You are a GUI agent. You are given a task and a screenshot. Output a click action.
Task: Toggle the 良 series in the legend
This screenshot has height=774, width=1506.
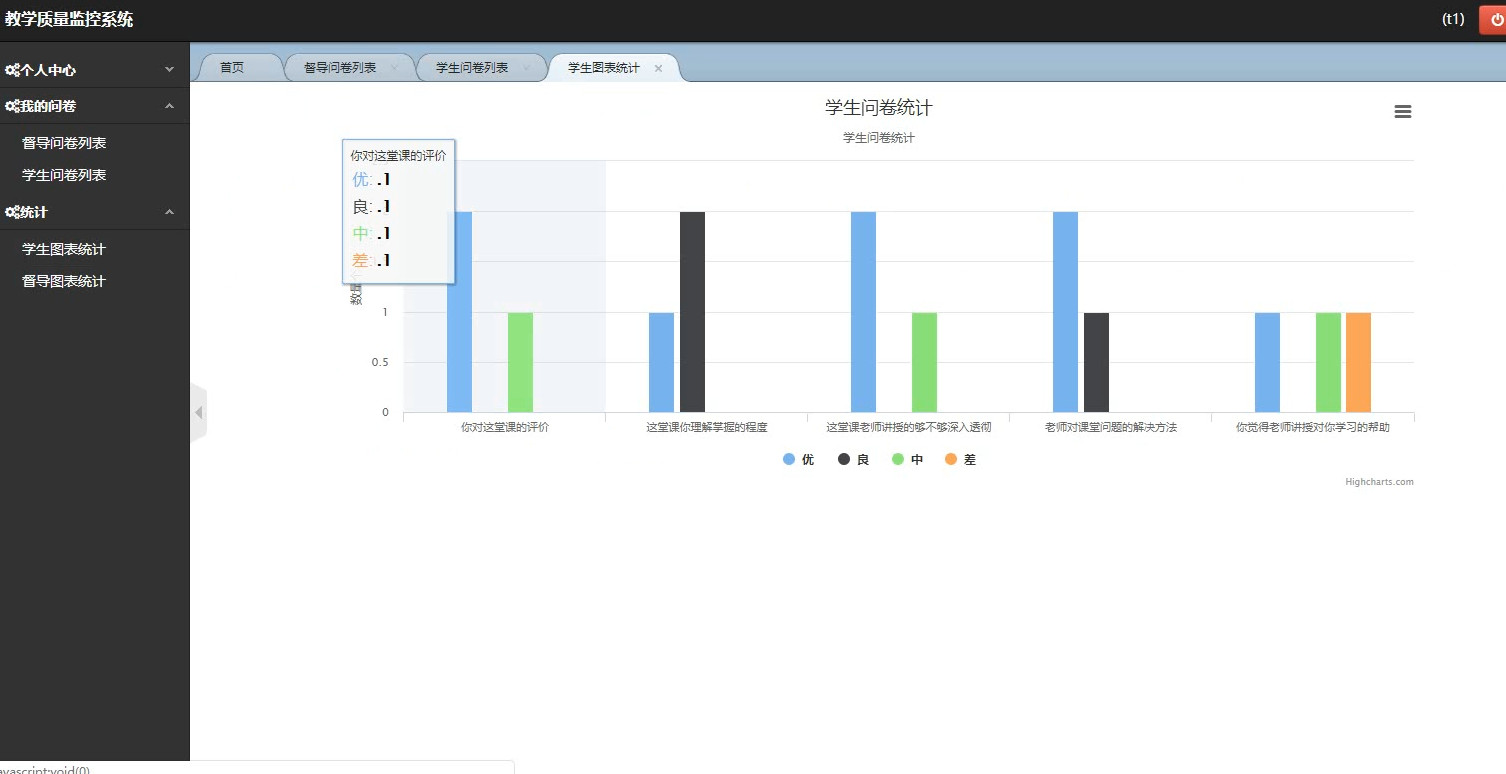pyautogui.click(x=853, y=460)
